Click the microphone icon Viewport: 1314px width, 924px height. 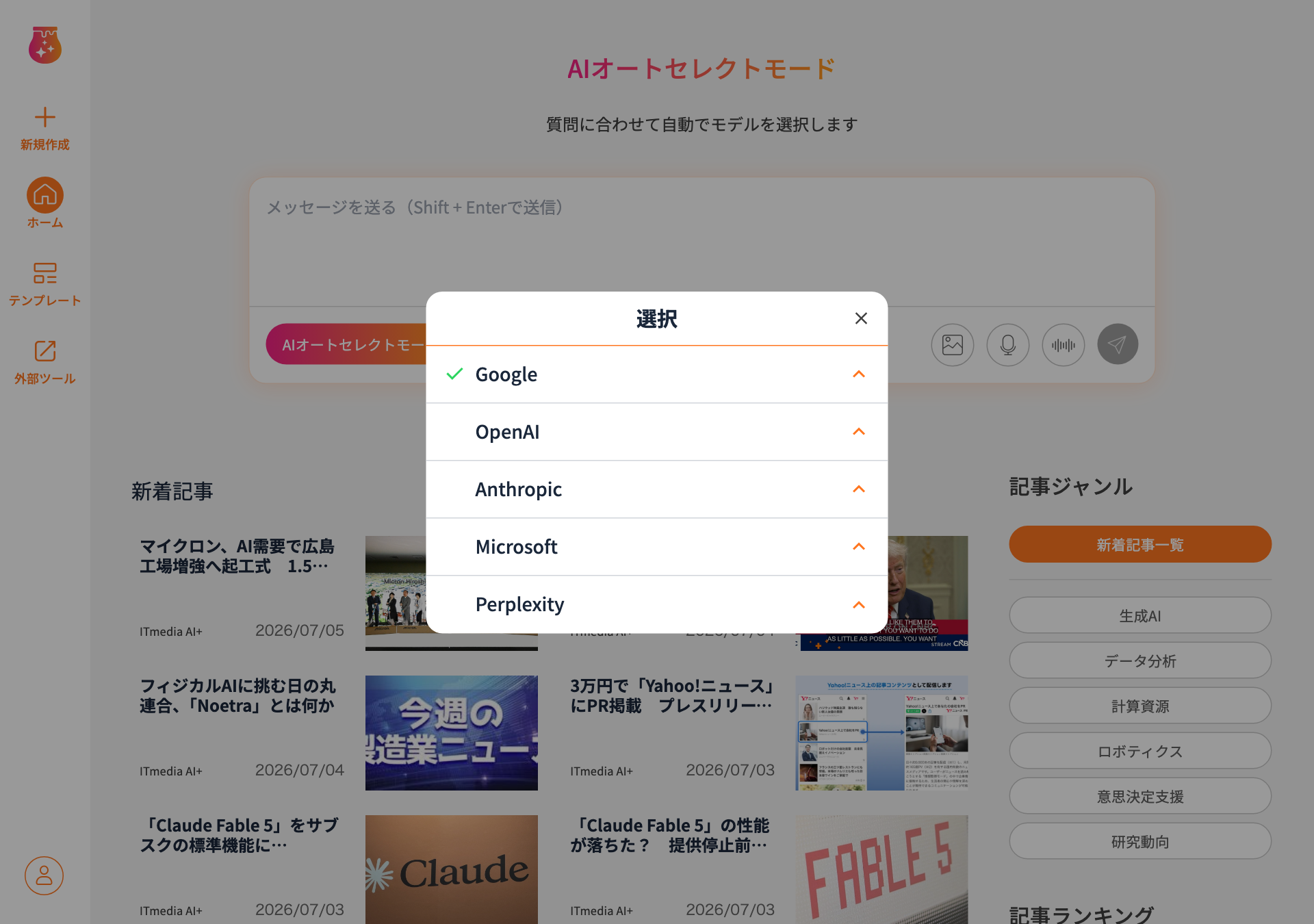coord(1008,344)
